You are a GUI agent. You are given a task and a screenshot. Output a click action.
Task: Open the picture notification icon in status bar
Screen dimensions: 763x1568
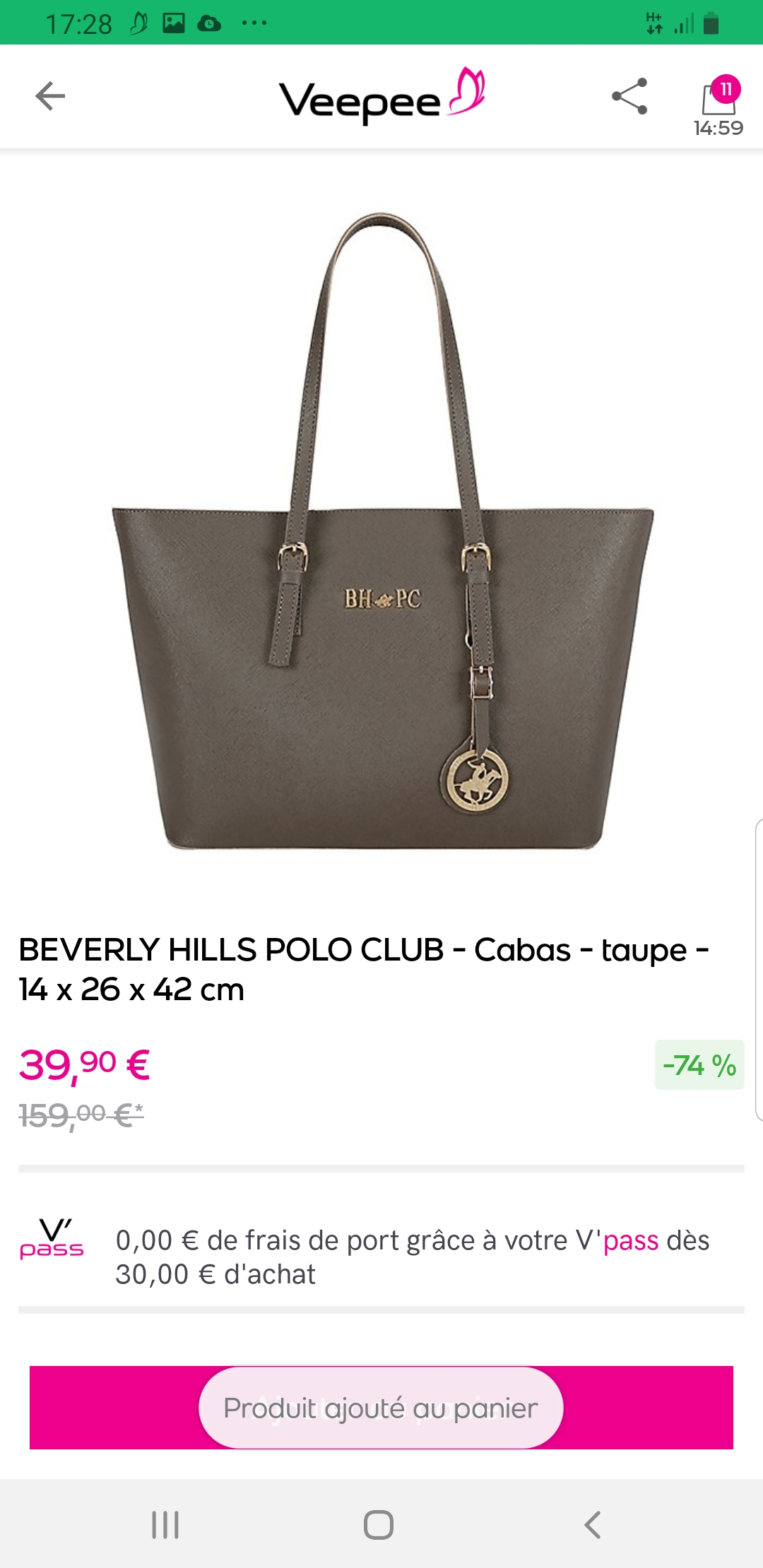(x=174, y=23)
